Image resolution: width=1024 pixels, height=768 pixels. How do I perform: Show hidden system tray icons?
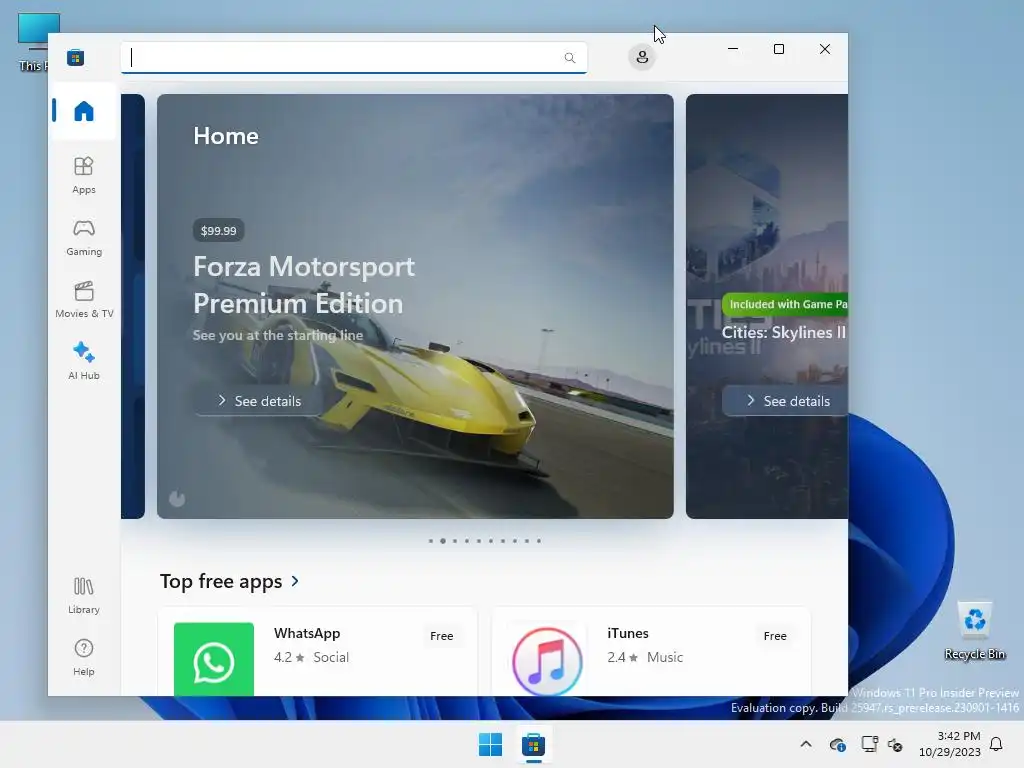coord(806,744)
